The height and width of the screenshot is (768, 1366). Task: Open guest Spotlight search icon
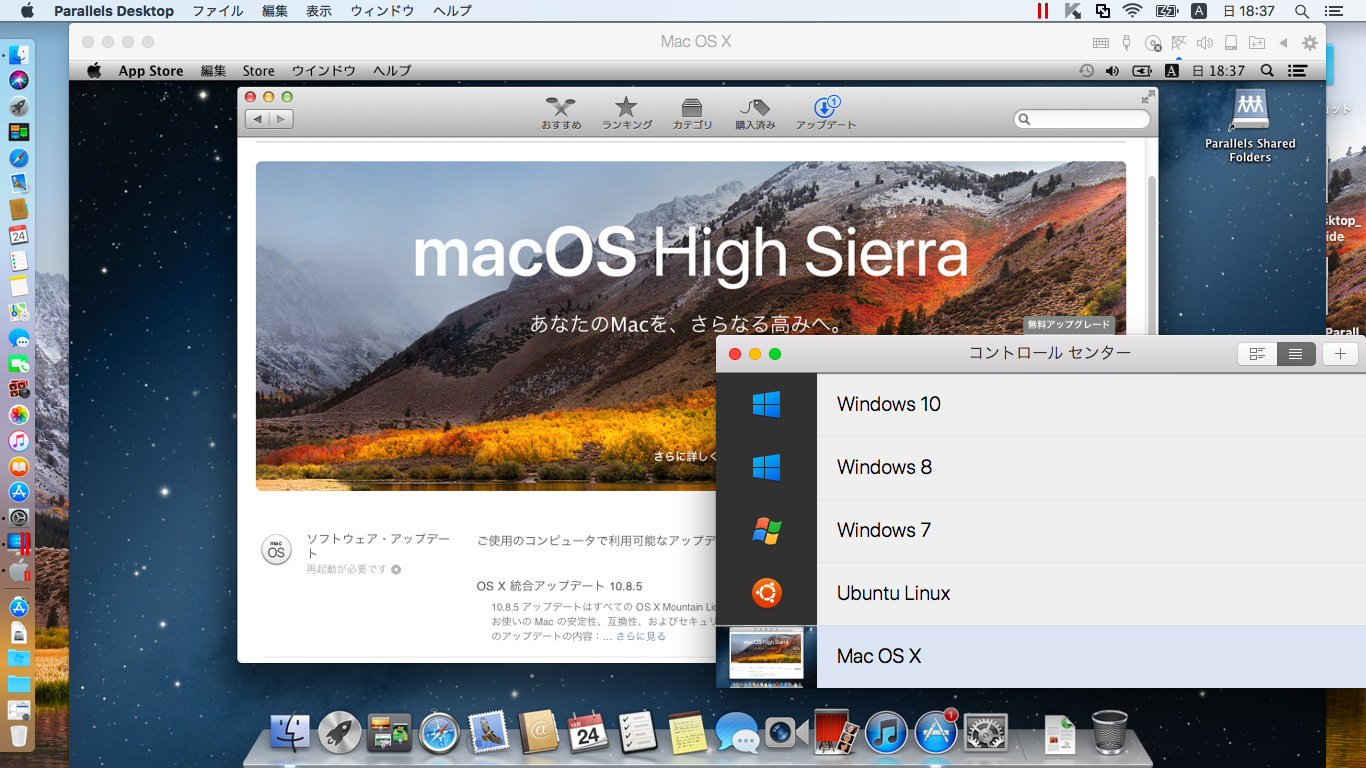coord(1267,71)
